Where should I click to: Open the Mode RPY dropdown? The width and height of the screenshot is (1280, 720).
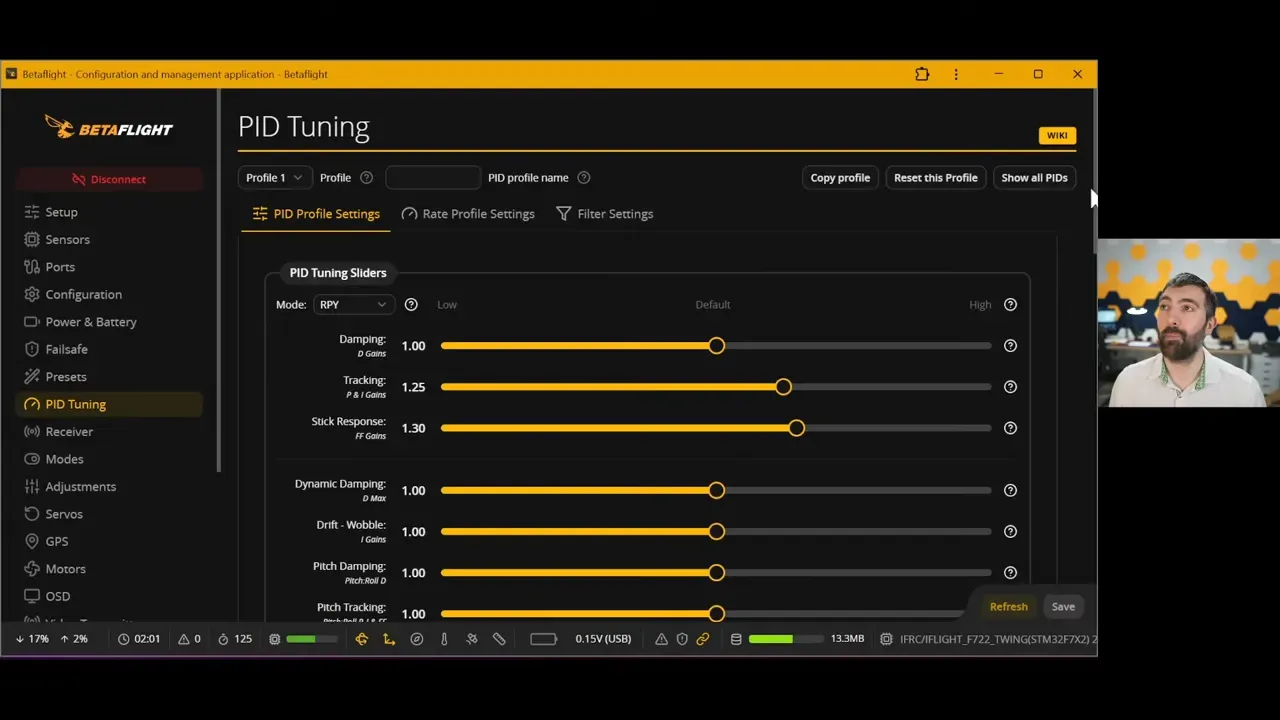(x=353, y=305)
